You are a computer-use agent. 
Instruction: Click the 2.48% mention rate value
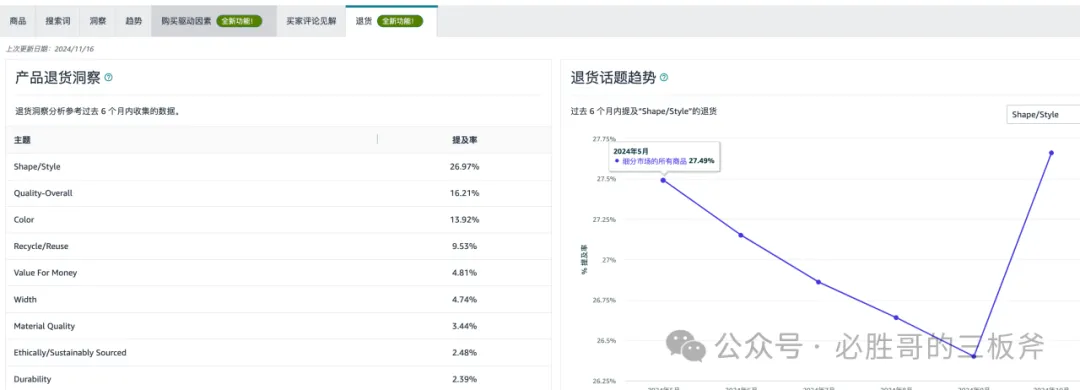click(x=465, y=353)
